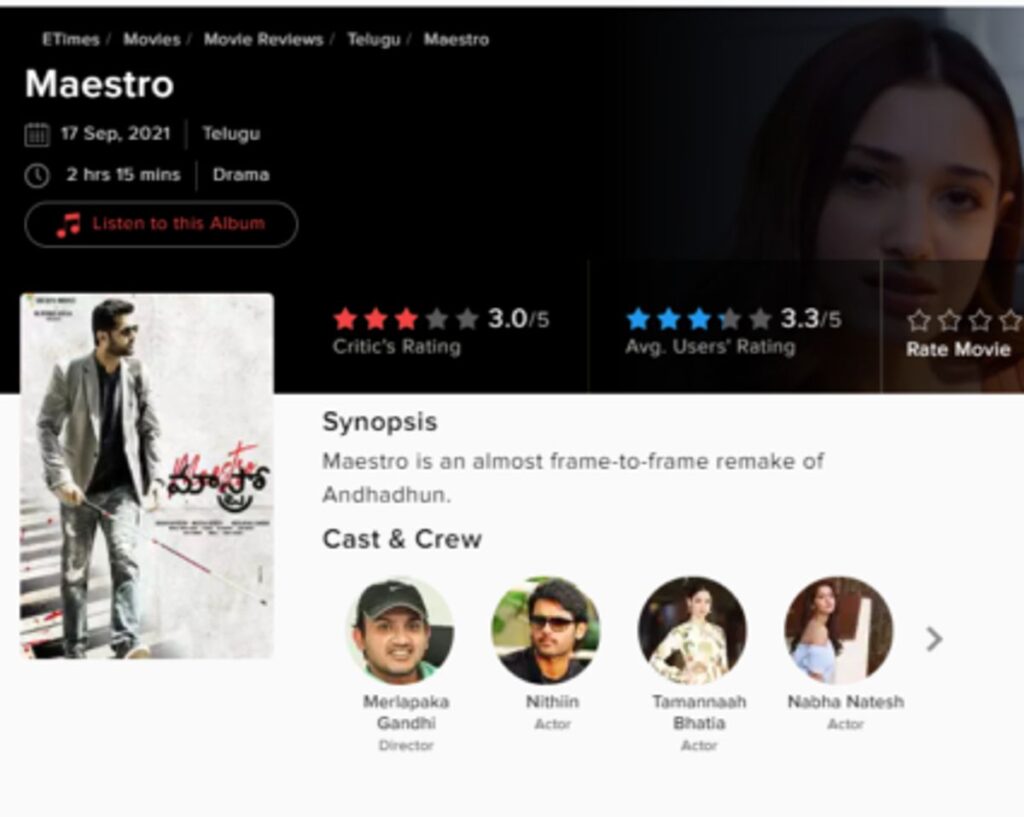This screenshot has height=817, width=1024.
Task: Click the 3.0/5 critic score
Action: pyautogui.click(x=519, y=319)
